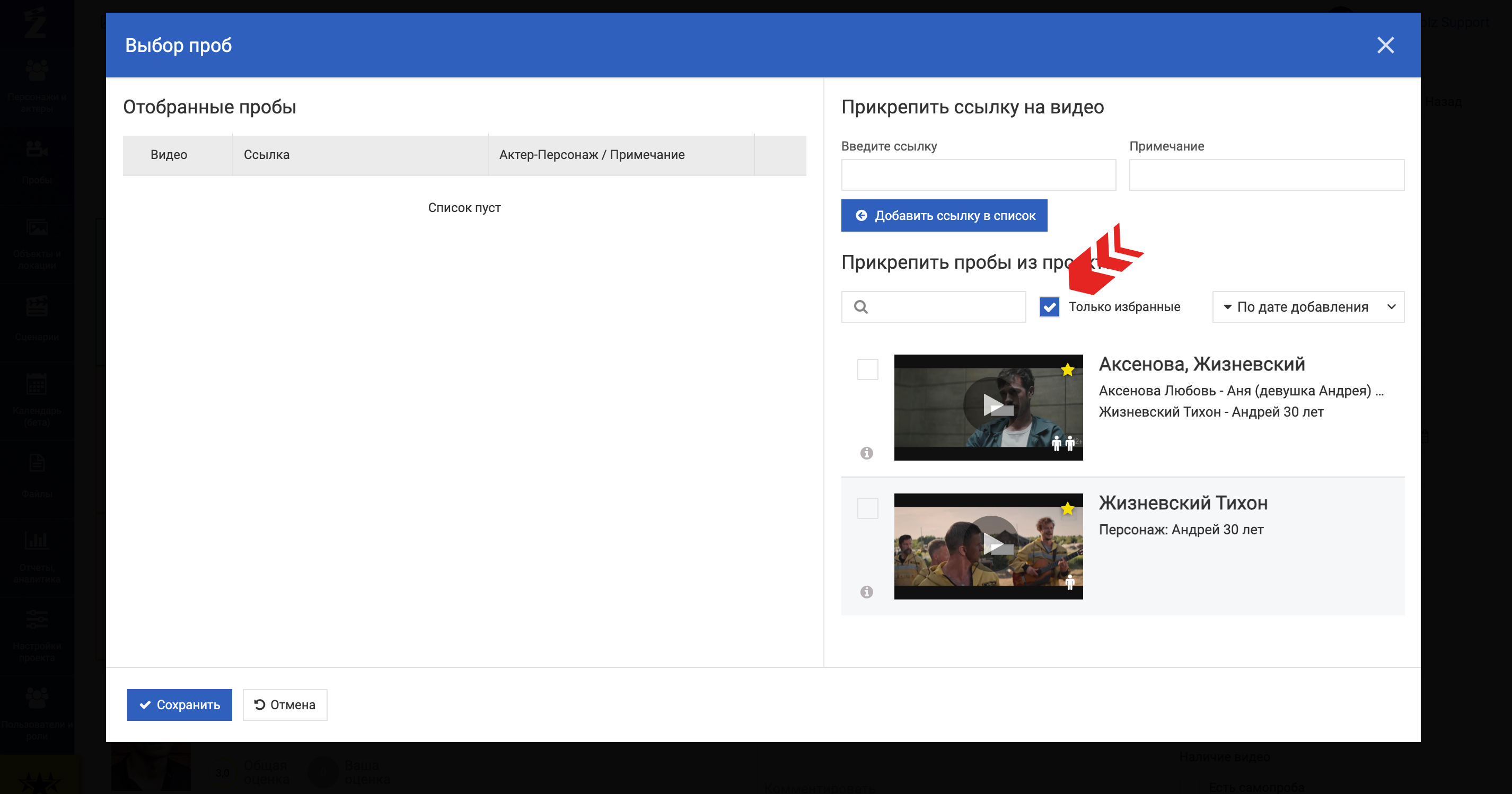Click two-person icon on Аксенова thumbnail
The height and width of the screenshot is (794, 1512).
pyautogui.click(x=1062, y=443)
